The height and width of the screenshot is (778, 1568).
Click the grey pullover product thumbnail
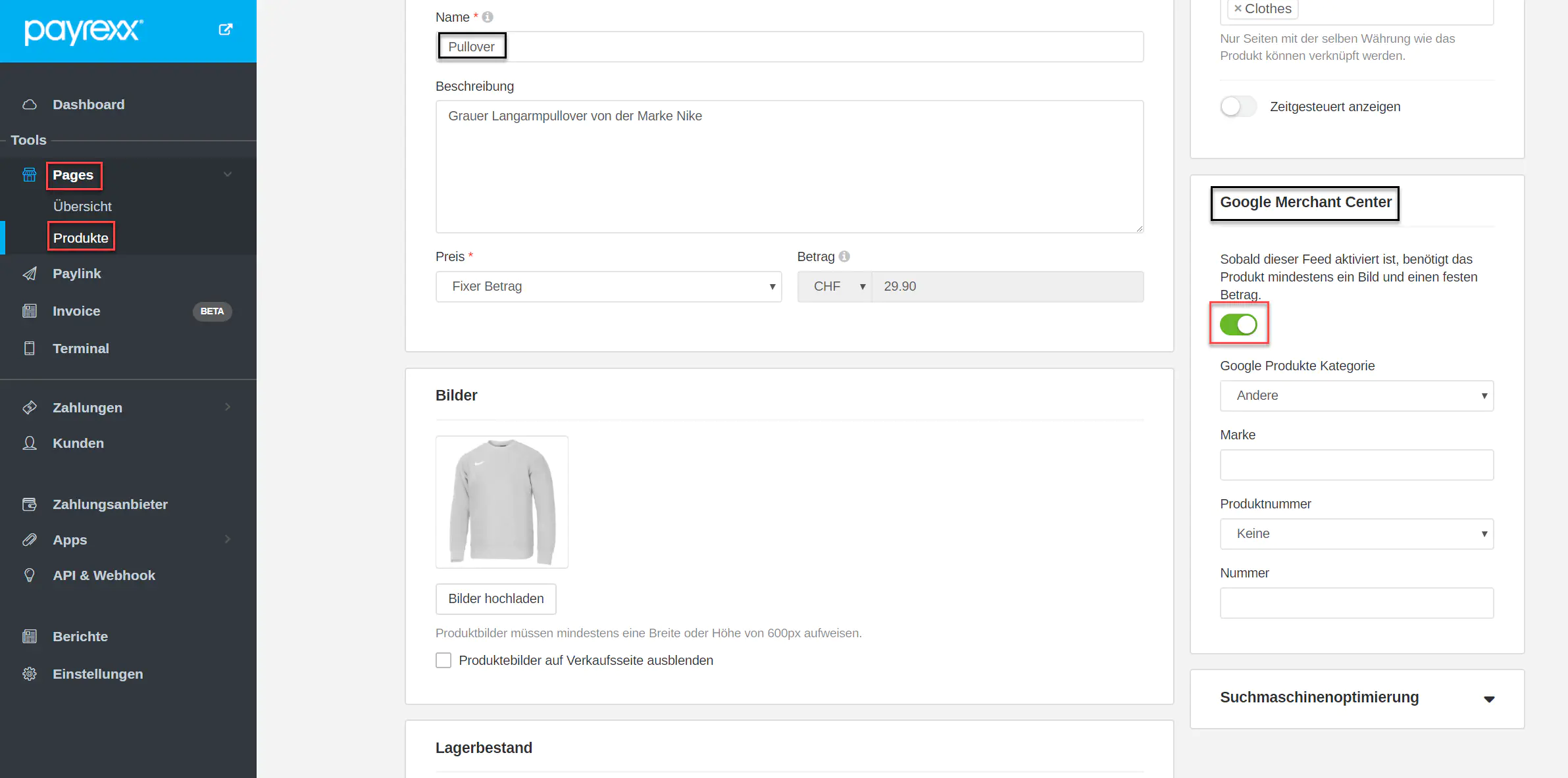pyautogui.click(x=502, y=502)
